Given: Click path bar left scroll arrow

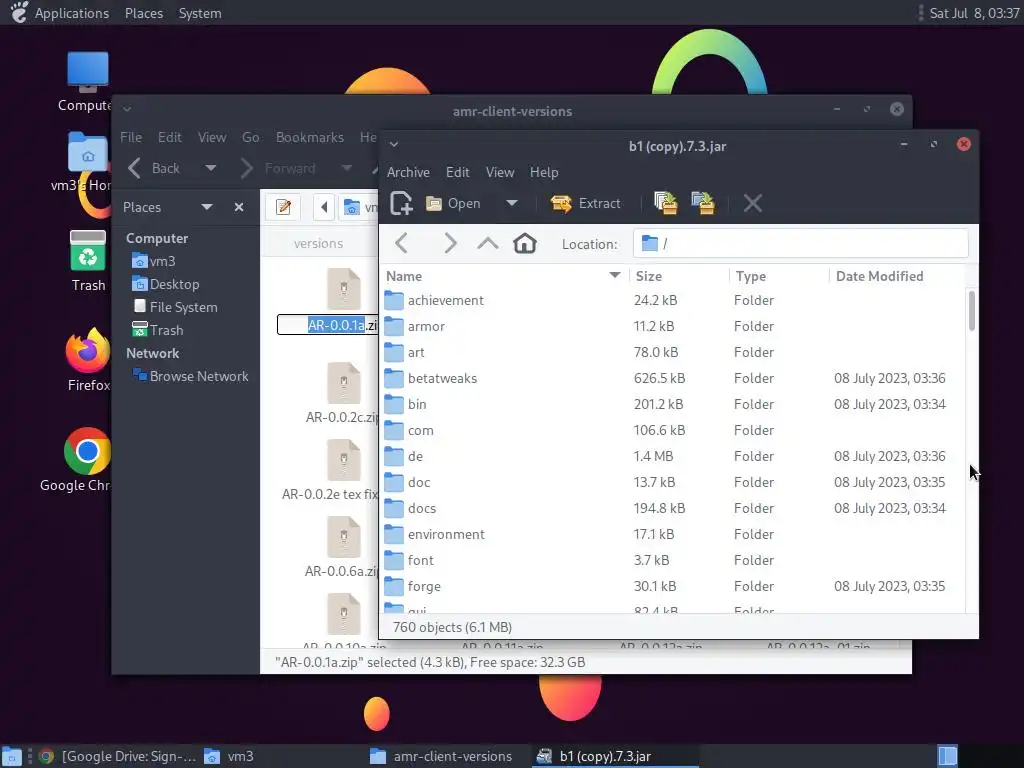Looking at the screenshot, I should point(324,208).
